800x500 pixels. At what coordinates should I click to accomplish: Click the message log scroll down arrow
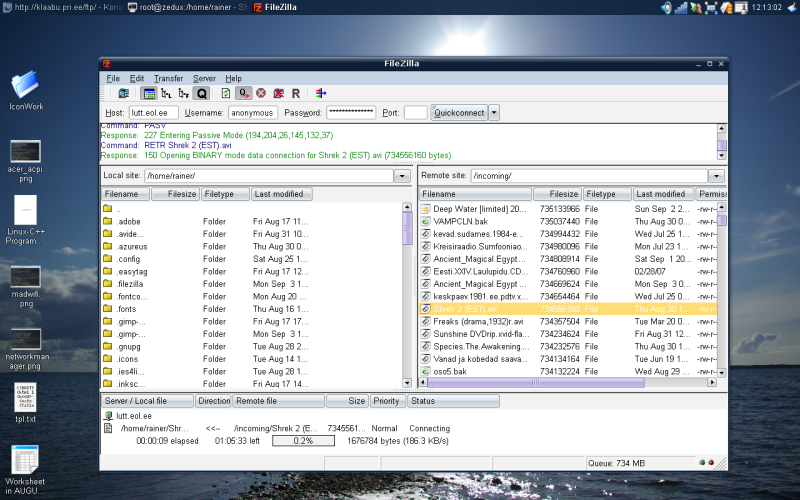coord(721,156)
